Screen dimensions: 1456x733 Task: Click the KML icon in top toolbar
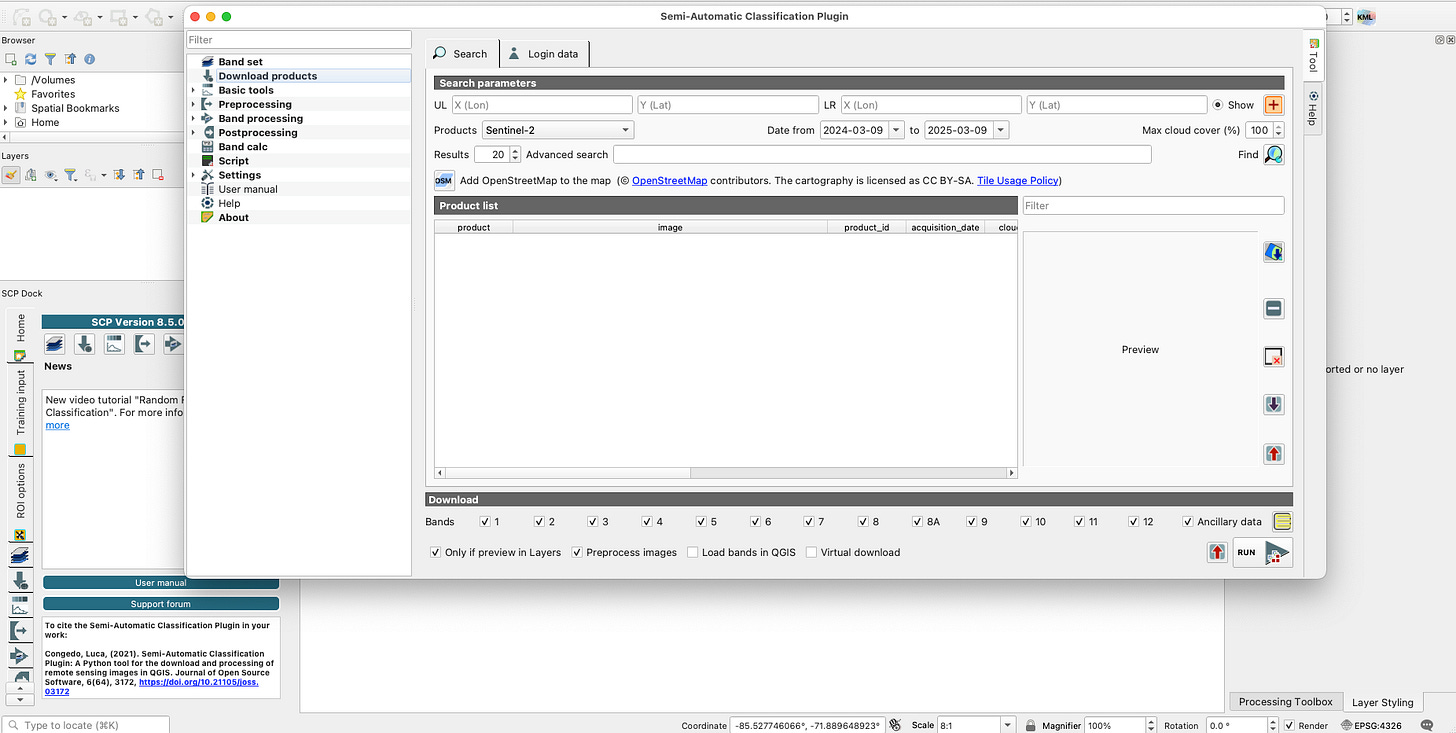pos(1366,17)
